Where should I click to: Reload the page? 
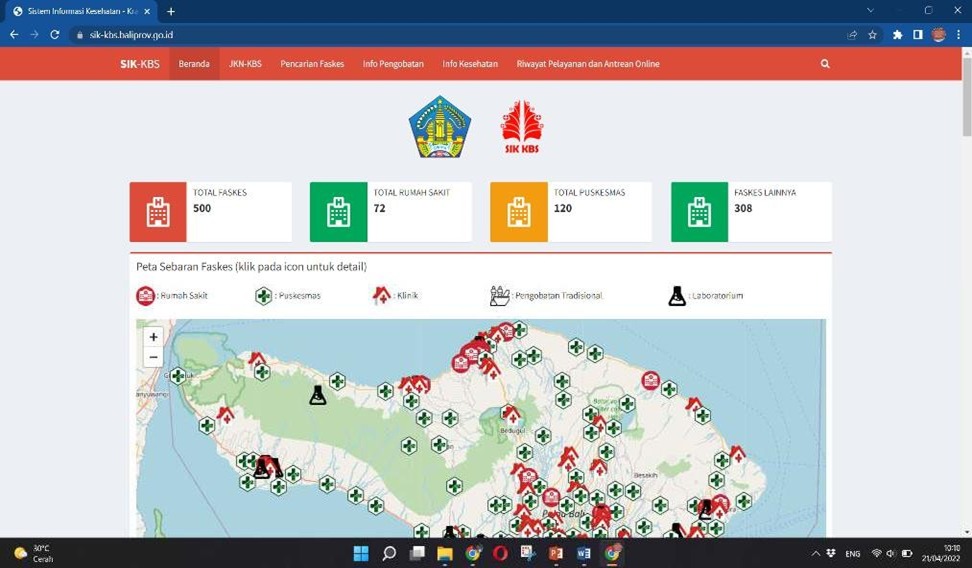(x=55, y=34)
